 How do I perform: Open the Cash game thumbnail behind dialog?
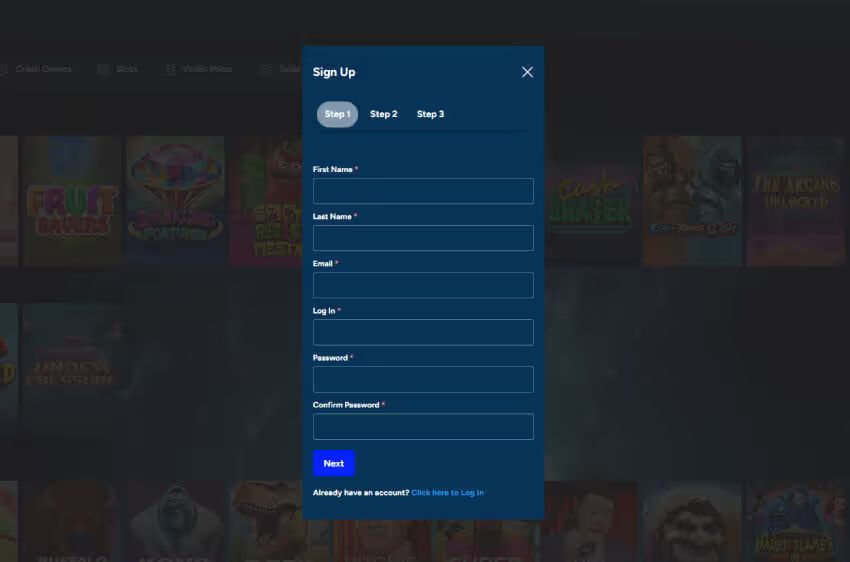tap(591, 201)
